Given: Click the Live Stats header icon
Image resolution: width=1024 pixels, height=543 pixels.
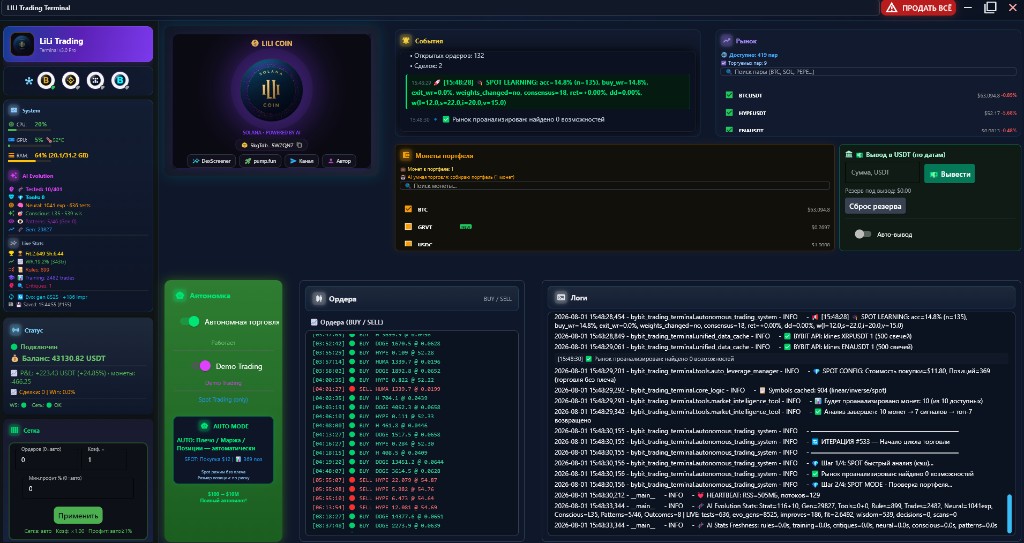Looking at the screenshot, I should coord(14,243).
